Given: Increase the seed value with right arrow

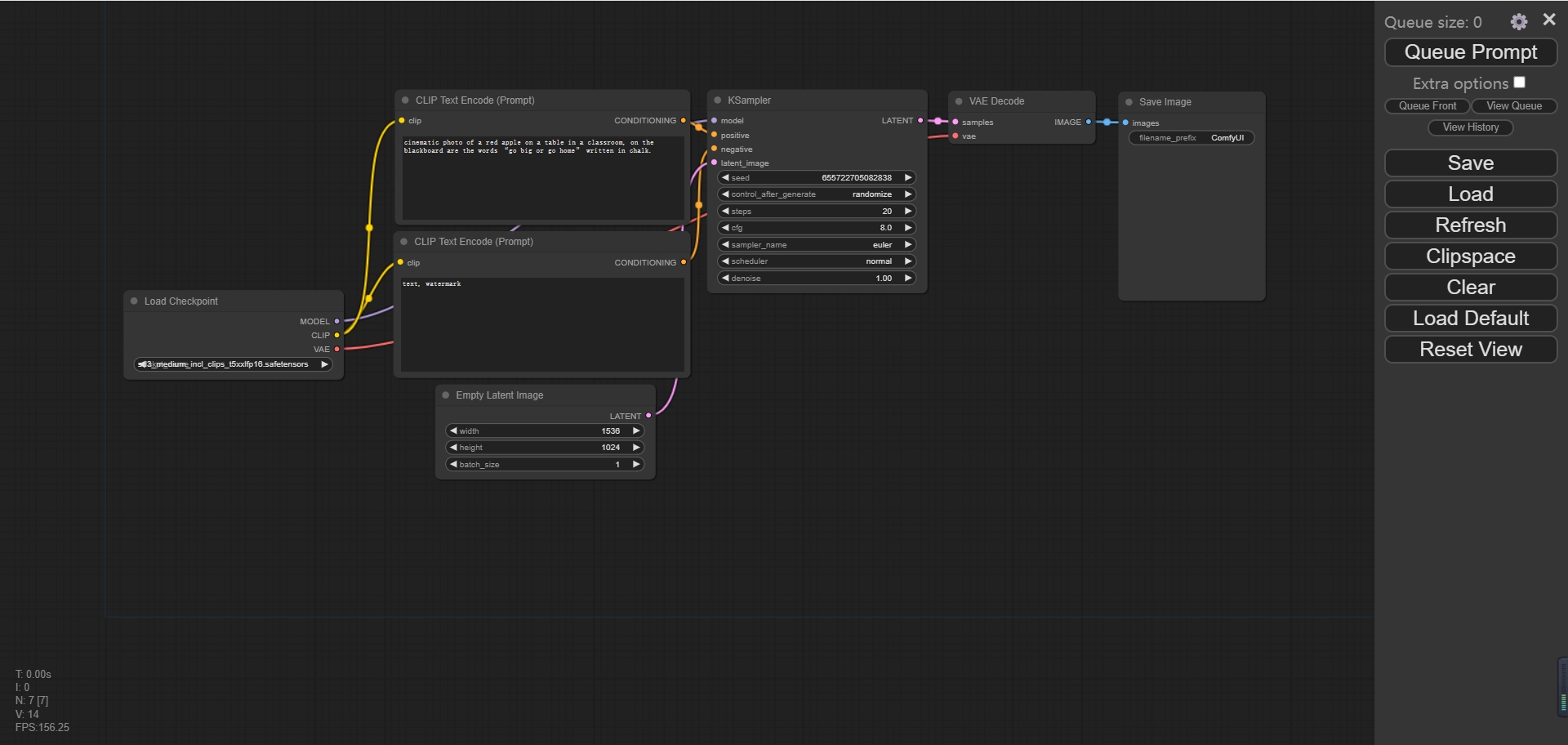Looking at the screenshot, I should tap(907, 178).
